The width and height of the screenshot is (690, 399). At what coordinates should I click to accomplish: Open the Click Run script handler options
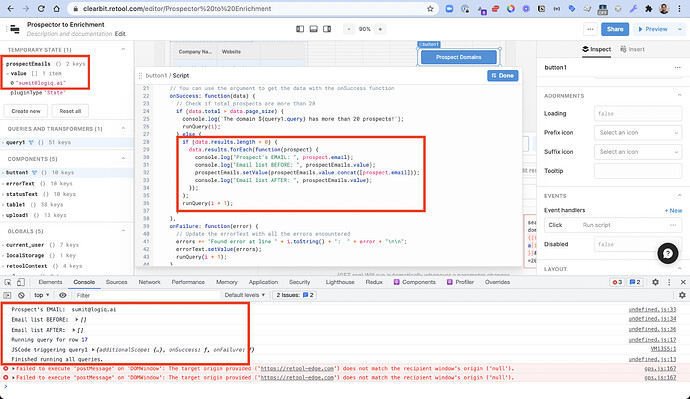pos(673,225)
